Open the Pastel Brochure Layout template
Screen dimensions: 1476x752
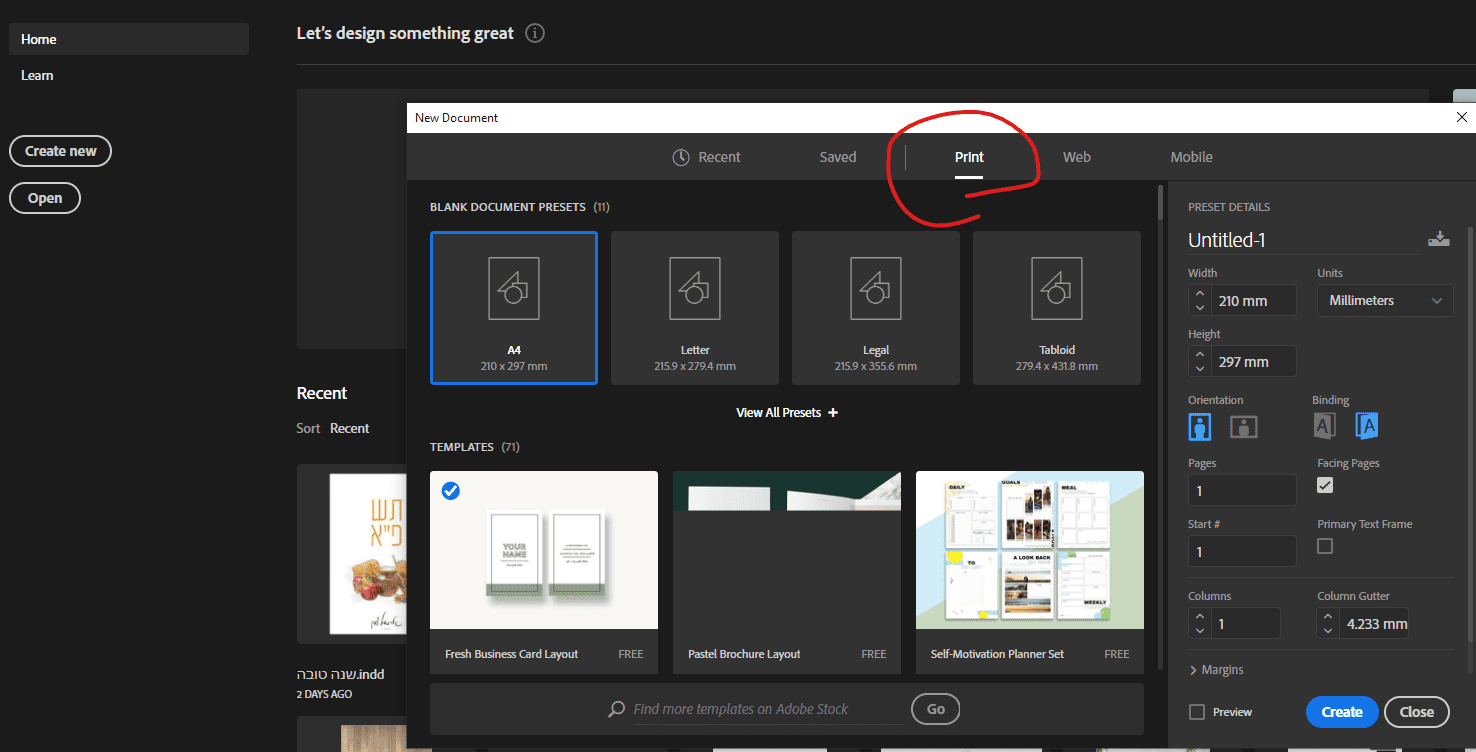(x=787, y=572)
